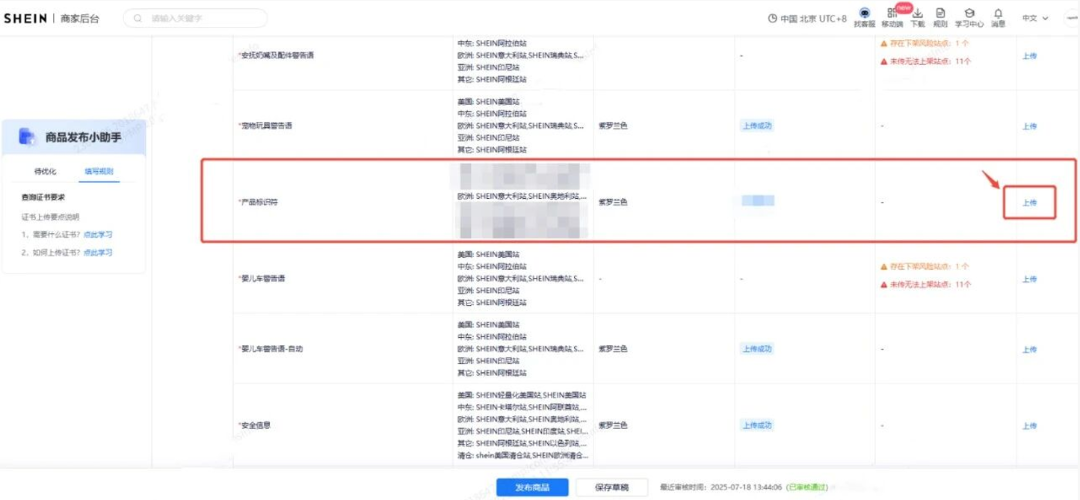Switch to the 待优化 tab
1080x500 pixels.
[x=45, y=171]
